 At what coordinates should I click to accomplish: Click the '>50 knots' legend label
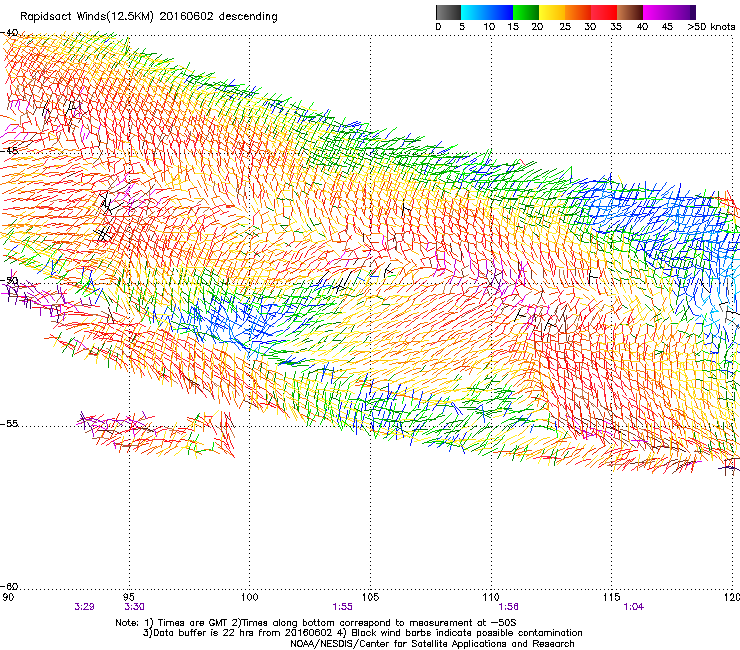[x=711, y=27]
